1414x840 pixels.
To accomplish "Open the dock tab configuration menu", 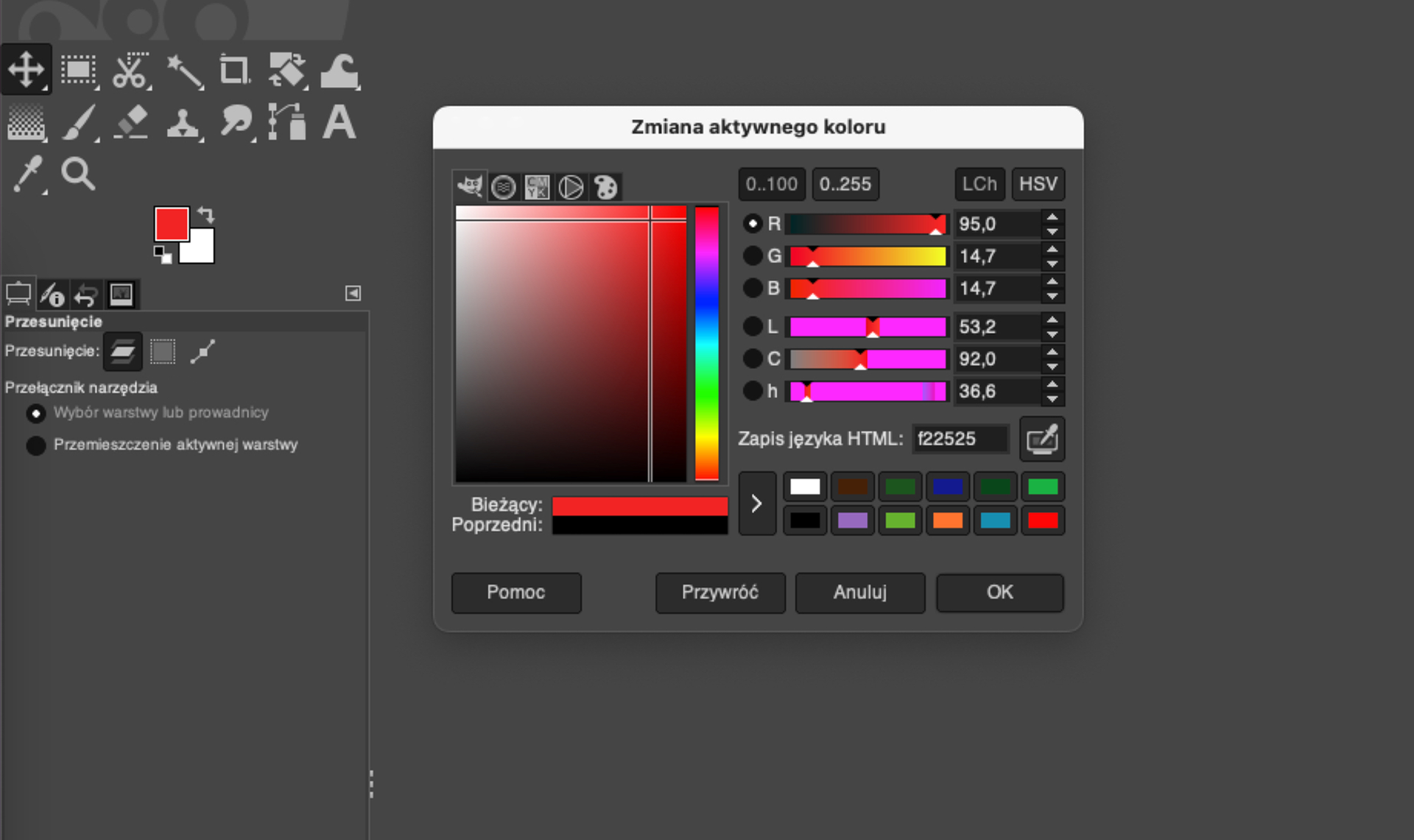I will 353,294.
